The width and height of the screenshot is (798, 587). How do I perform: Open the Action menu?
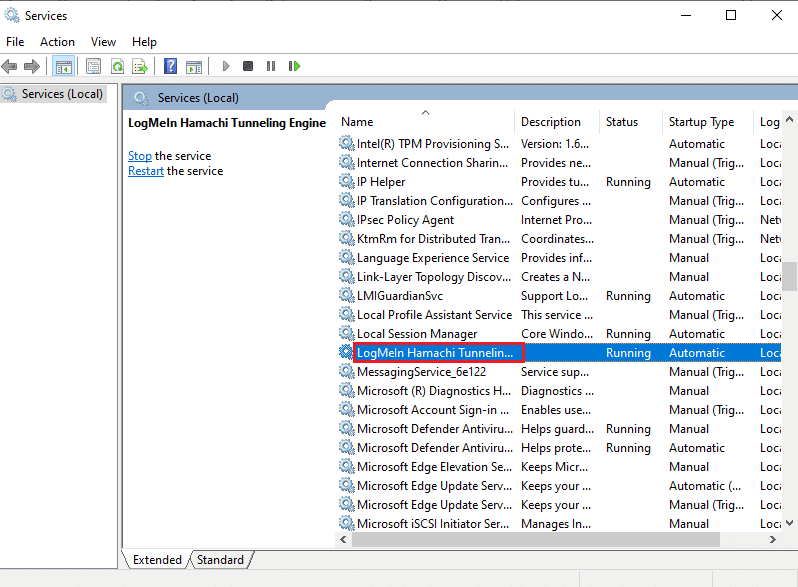pos(58,42)
